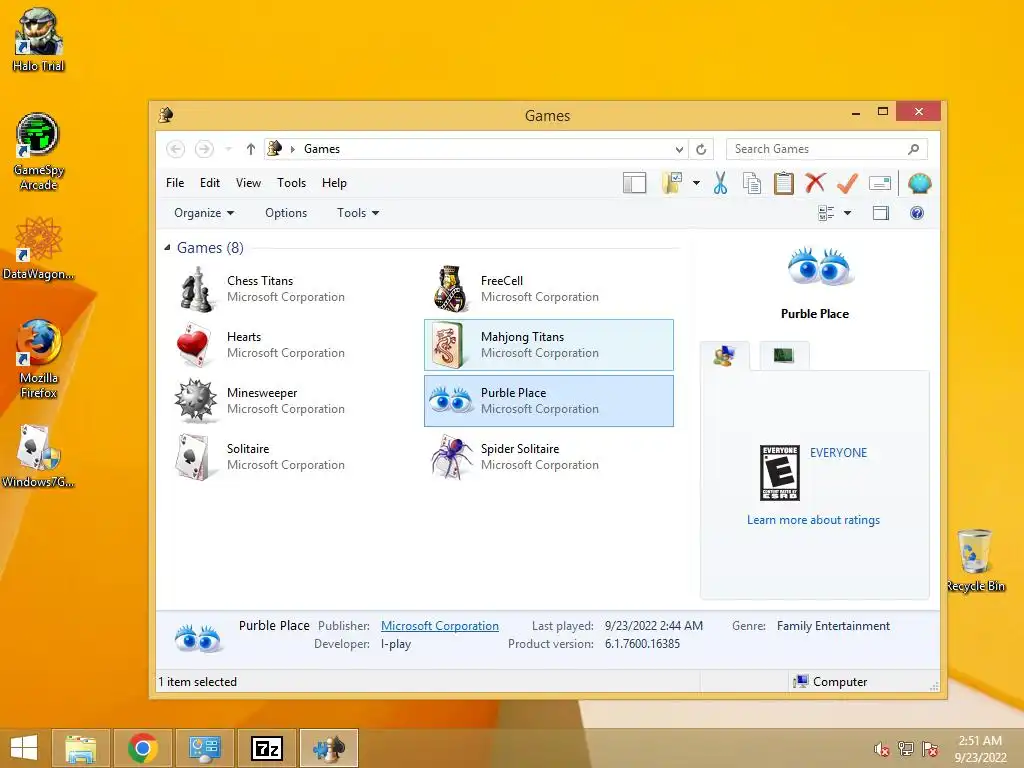1024x768 pixels.
Task: Select the Spider Solitaire game
Action: coord(549,457)
